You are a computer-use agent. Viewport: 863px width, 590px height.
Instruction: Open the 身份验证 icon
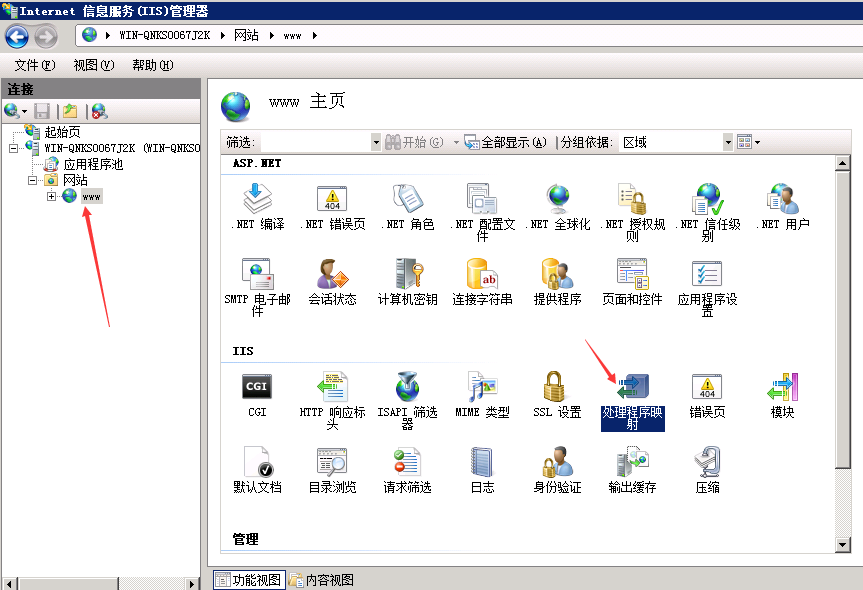[556, 463]
